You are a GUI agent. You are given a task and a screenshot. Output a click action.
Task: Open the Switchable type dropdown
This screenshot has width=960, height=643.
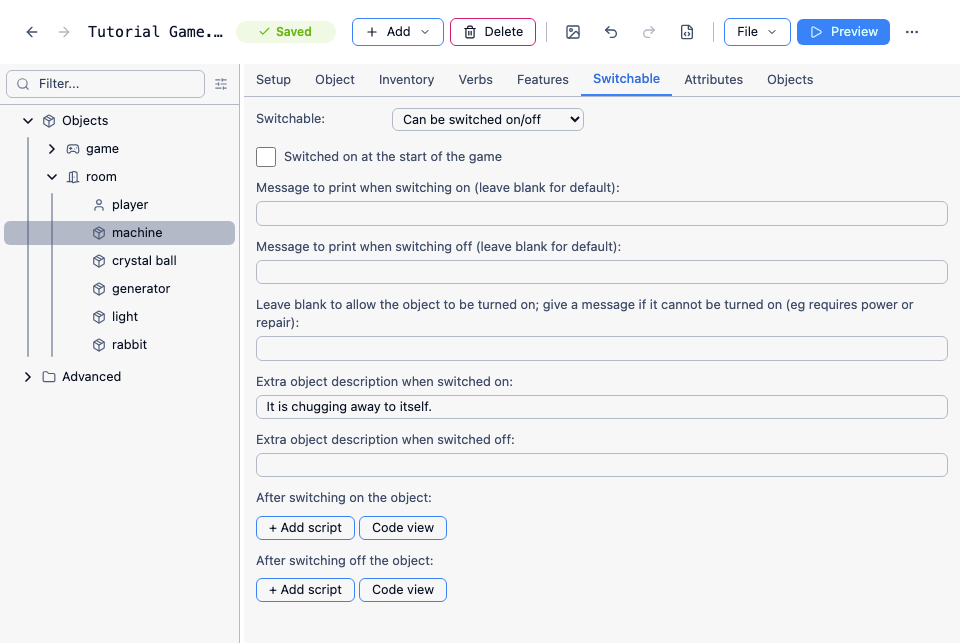point(488,119)
